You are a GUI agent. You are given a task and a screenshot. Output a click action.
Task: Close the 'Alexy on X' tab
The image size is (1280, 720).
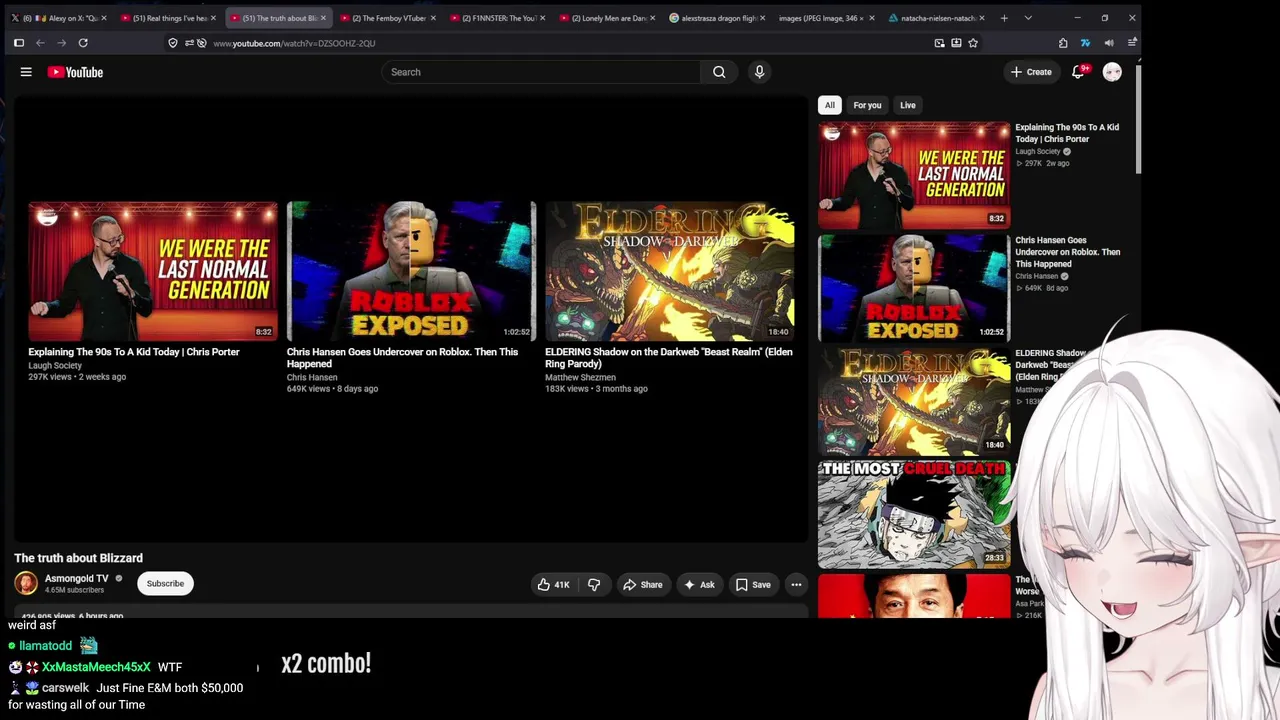(x=103, y=18)
